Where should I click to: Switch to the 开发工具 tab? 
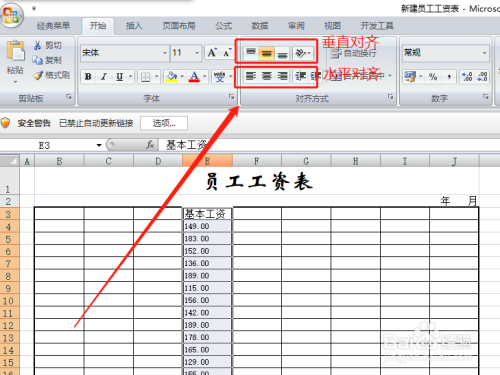point(377,26)
